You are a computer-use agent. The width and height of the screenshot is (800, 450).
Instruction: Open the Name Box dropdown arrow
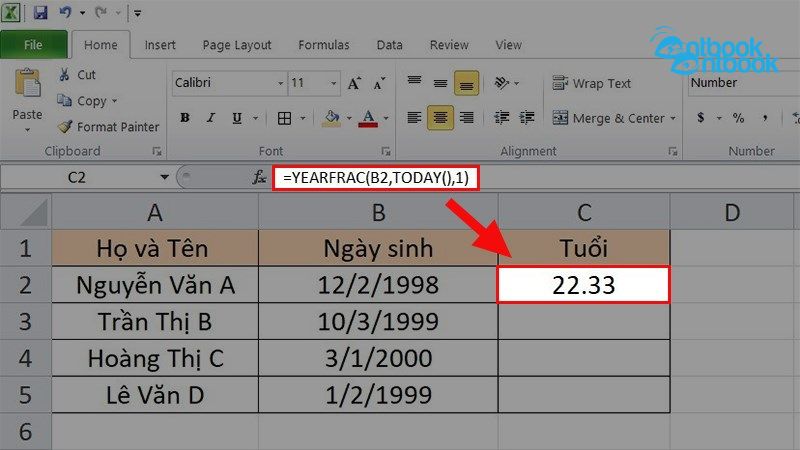coord(165,177)
